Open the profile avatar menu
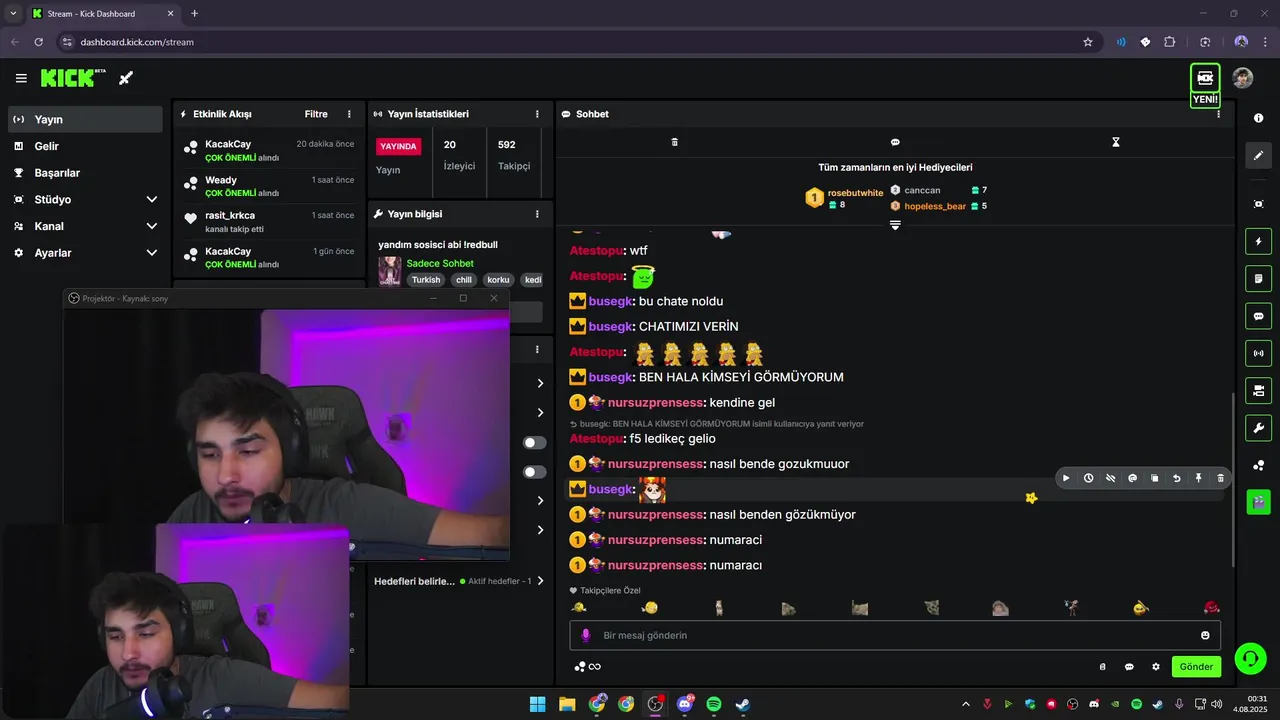 click(x=1243, y=78)
